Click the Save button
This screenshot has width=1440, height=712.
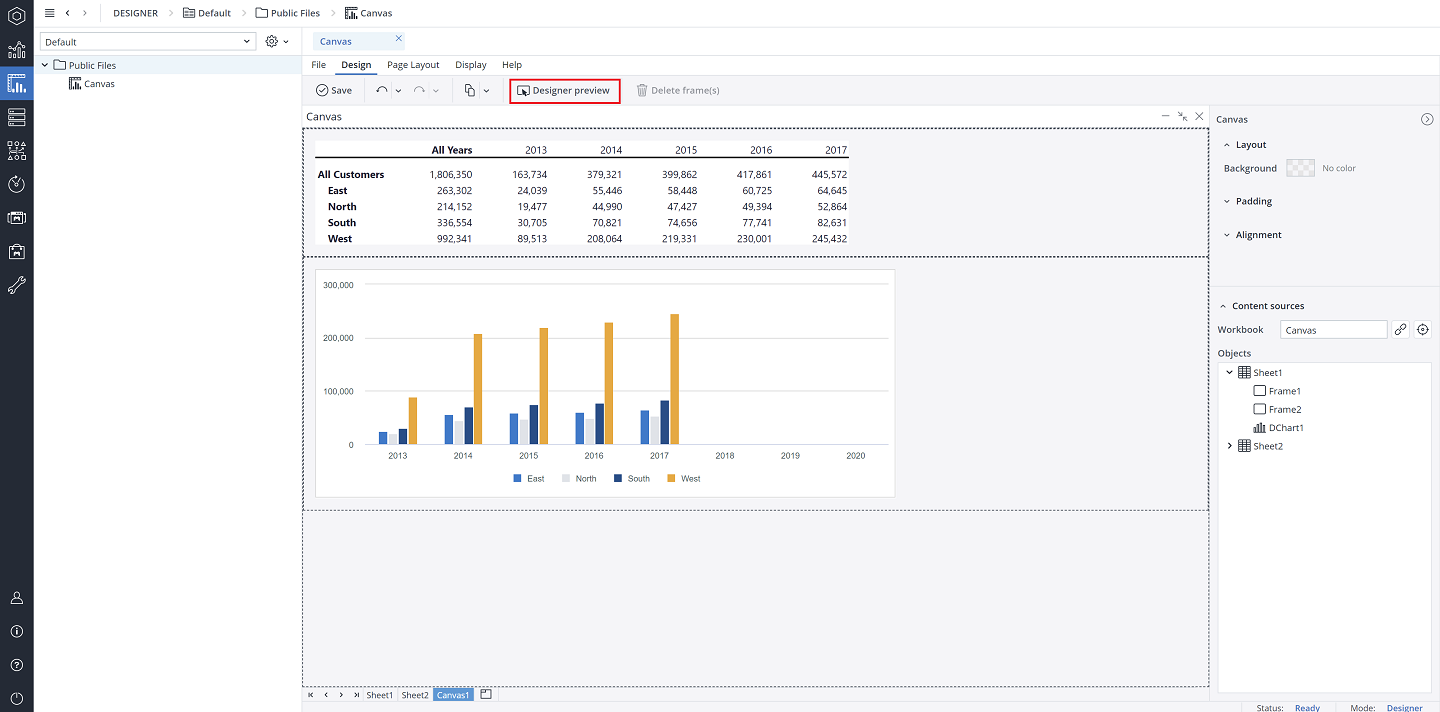[334, 90]
